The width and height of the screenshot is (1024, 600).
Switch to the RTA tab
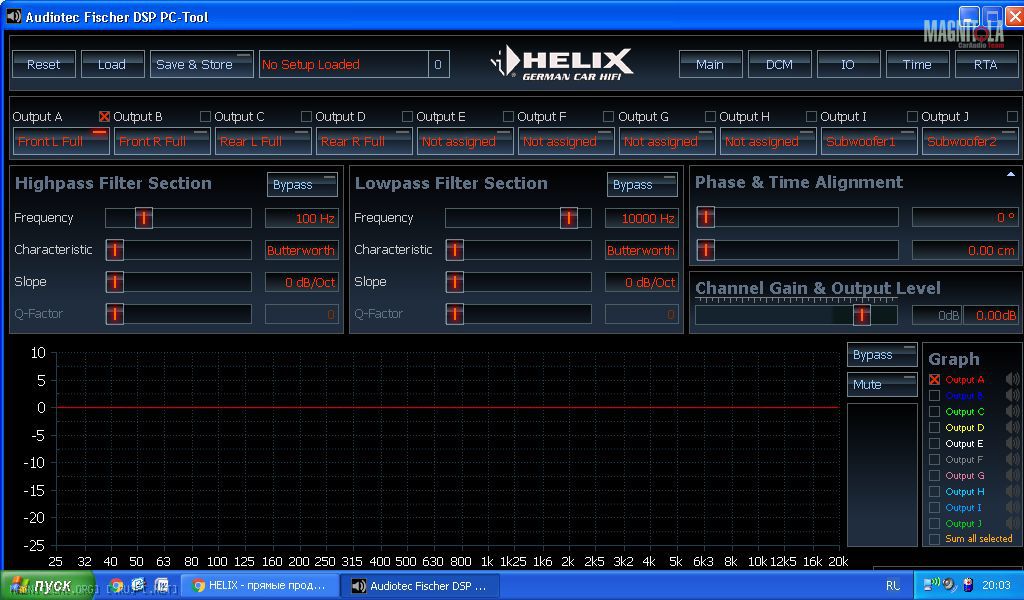tap(985, 64)
